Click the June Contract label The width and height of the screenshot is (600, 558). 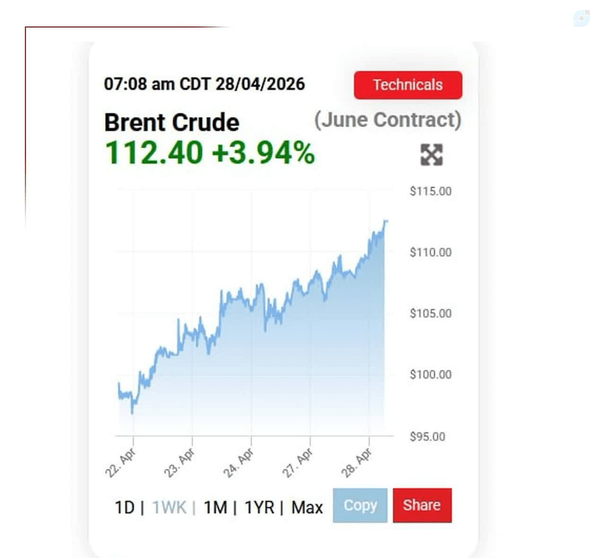tap(388, 120)
